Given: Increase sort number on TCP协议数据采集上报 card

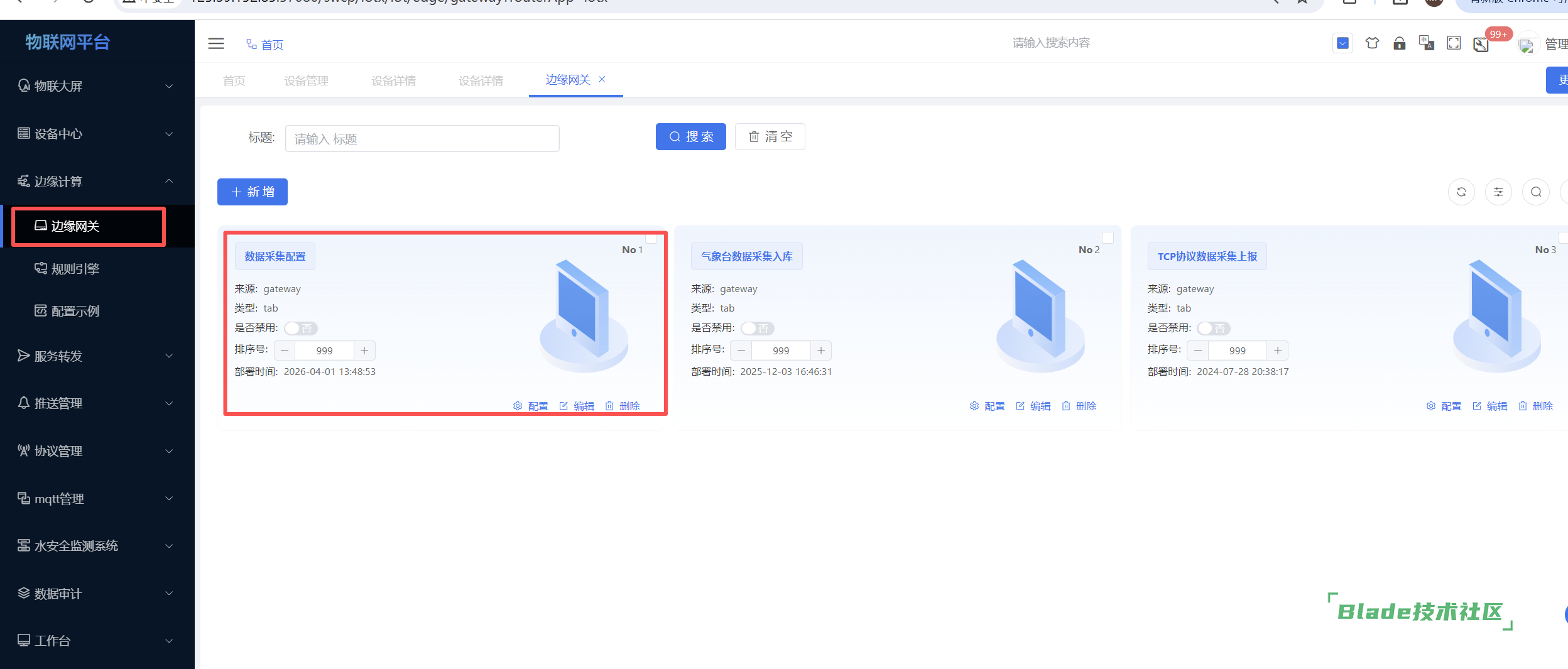Looking at the screenshot, I should click(1277, 351).
